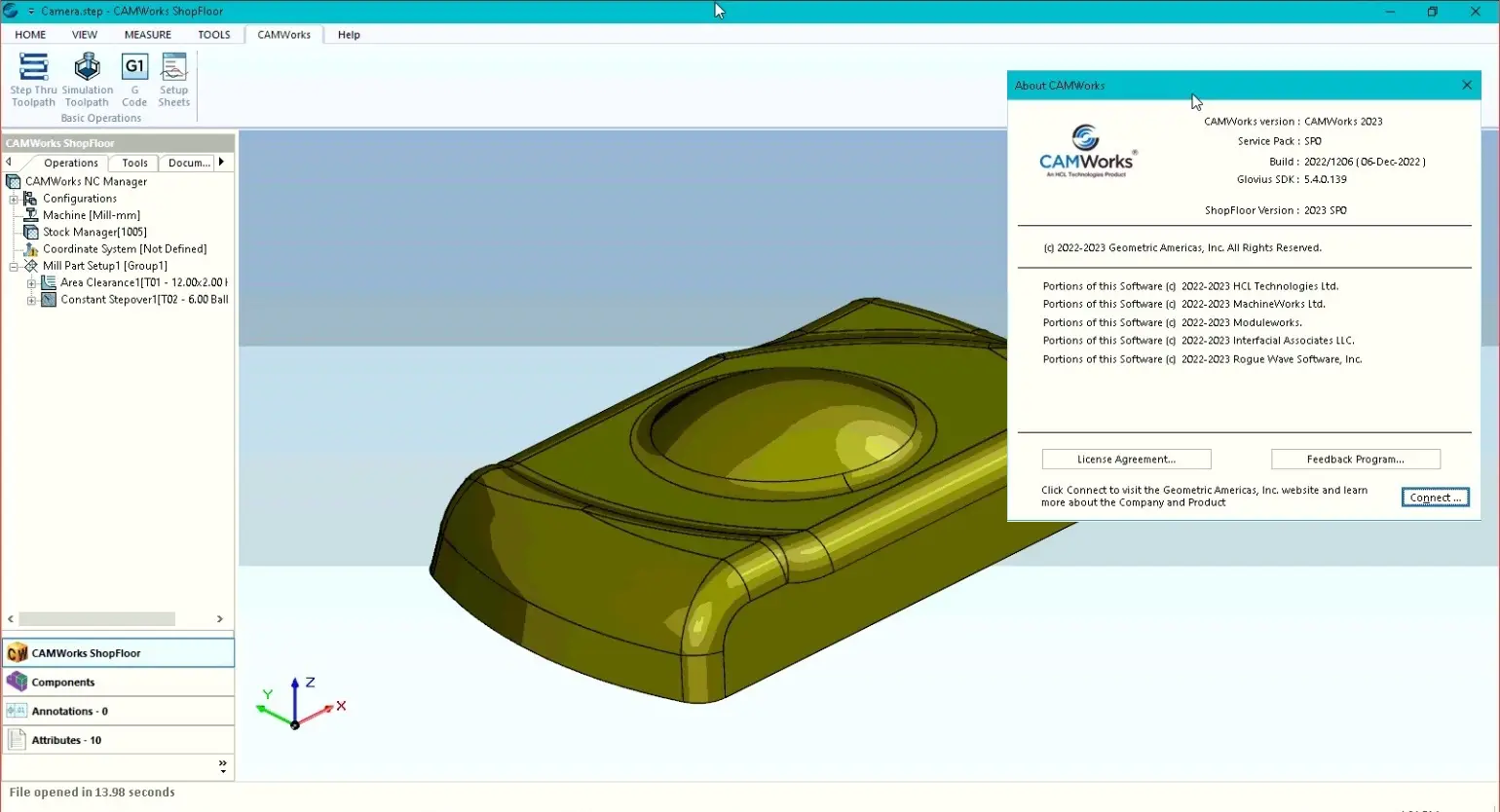Open the HOME ribbon tab
Viewport: 1500px width, 812px height.
pyautogui.click(x=30, y=34)
